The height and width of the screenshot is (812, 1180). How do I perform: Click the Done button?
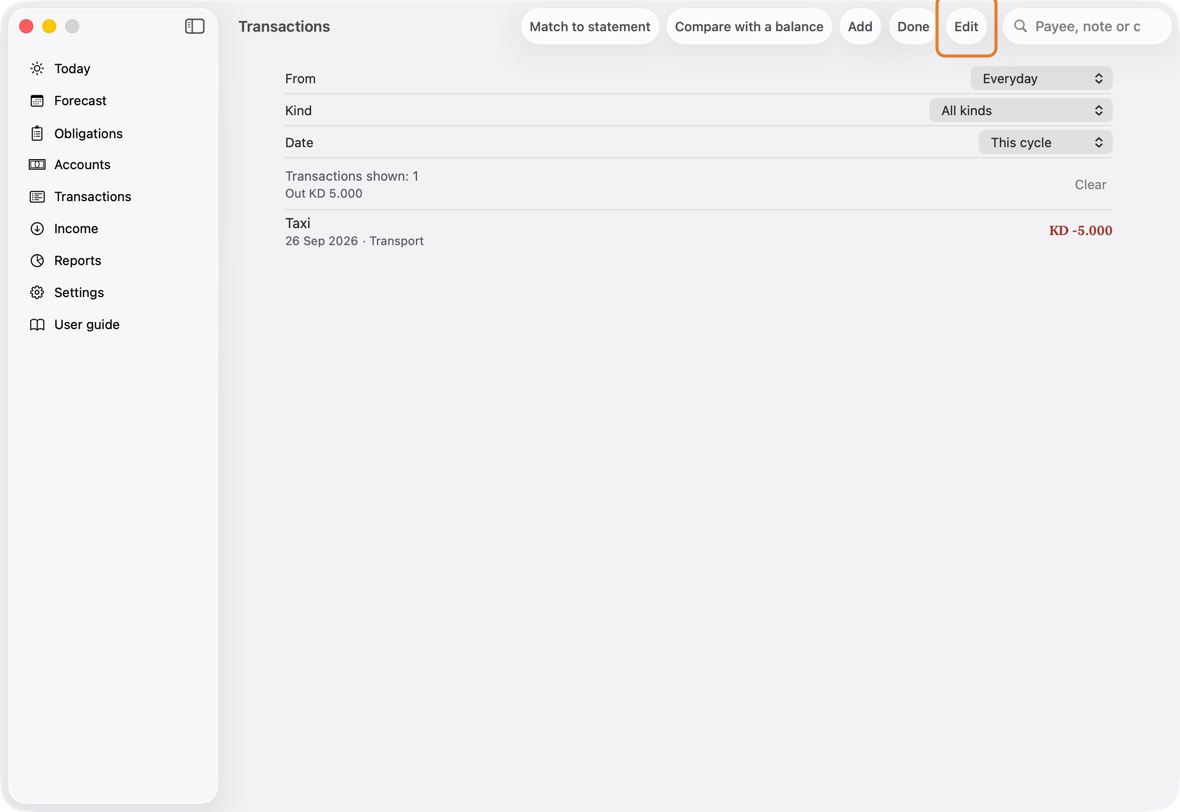coord(913,26)
